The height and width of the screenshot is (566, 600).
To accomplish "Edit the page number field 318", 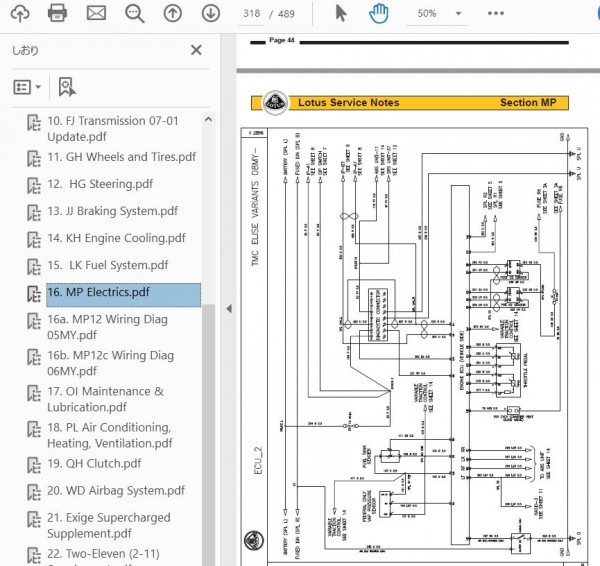I will [x=251, y=14].
